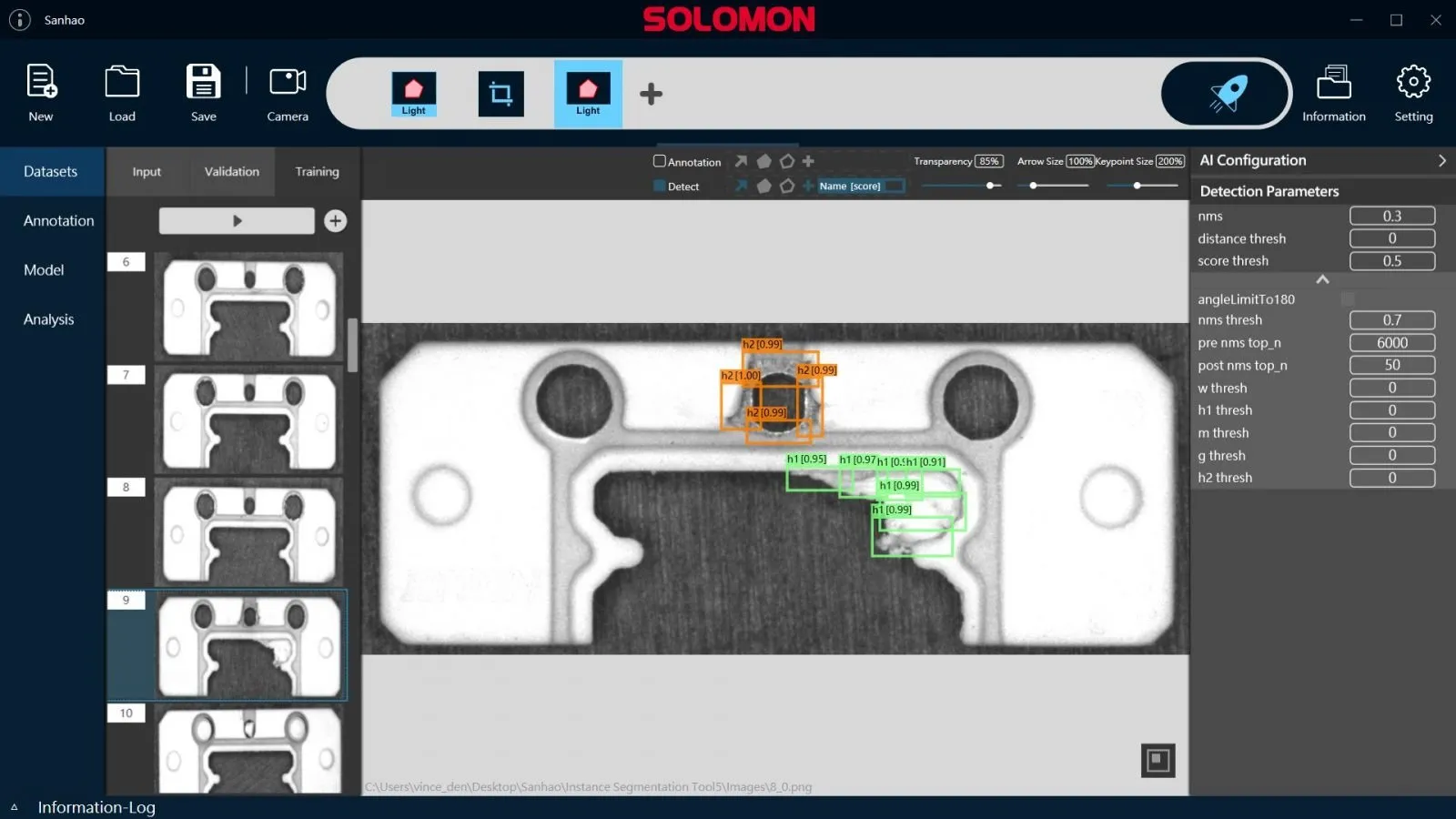
Task: Click the Keypoint Size 200% value box
Action: click(x=1170, y=161)
